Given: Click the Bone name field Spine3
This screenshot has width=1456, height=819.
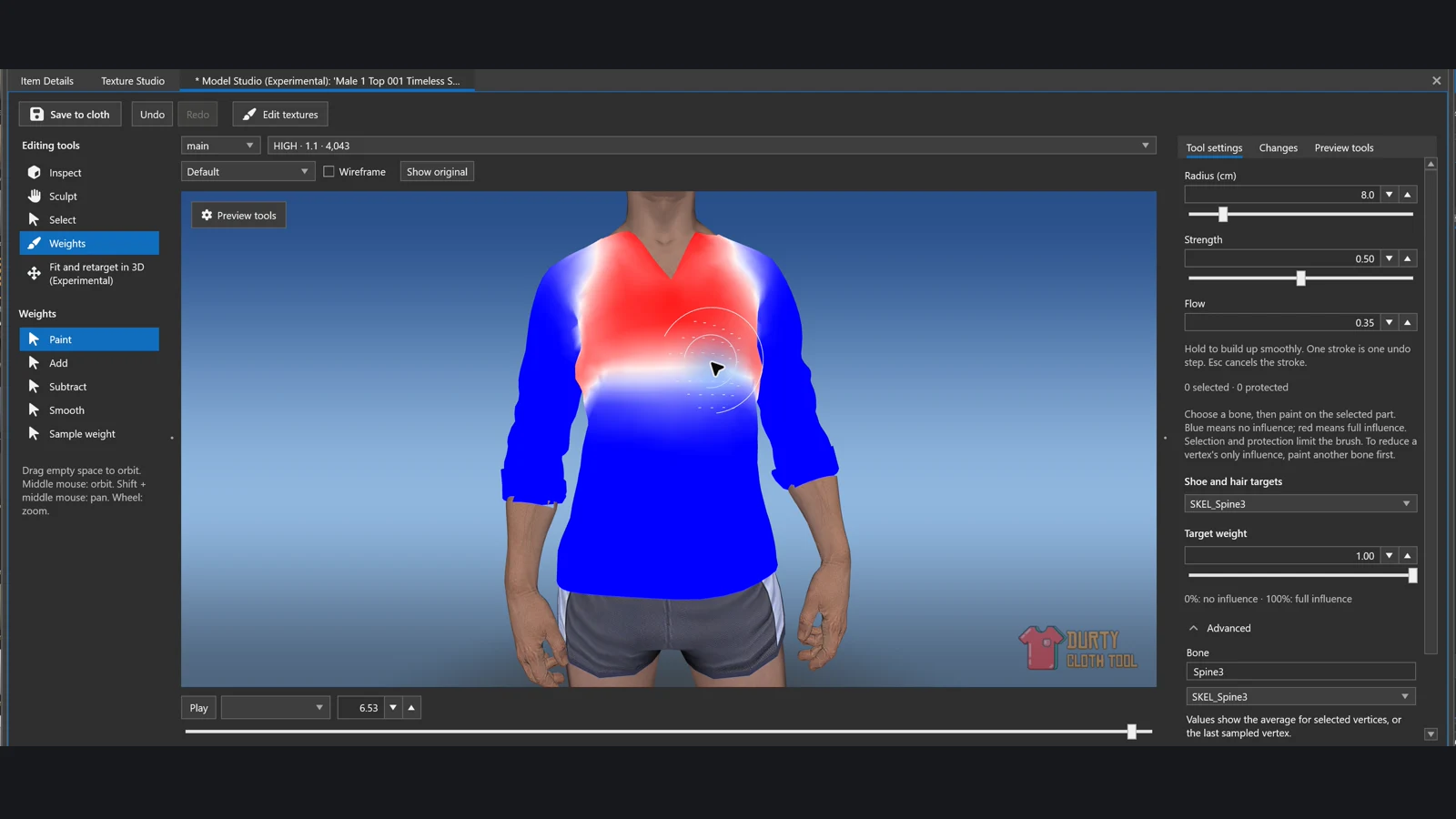Looking at the screenshot, I should (x=1300, y=672).
